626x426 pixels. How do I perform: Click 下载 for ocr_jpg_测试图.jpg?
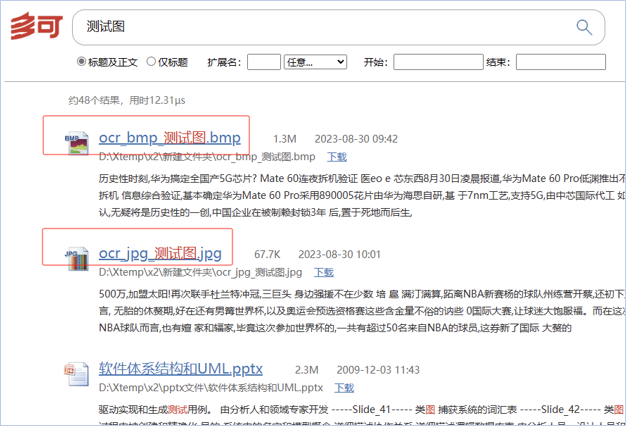click(x=324, y=273)
